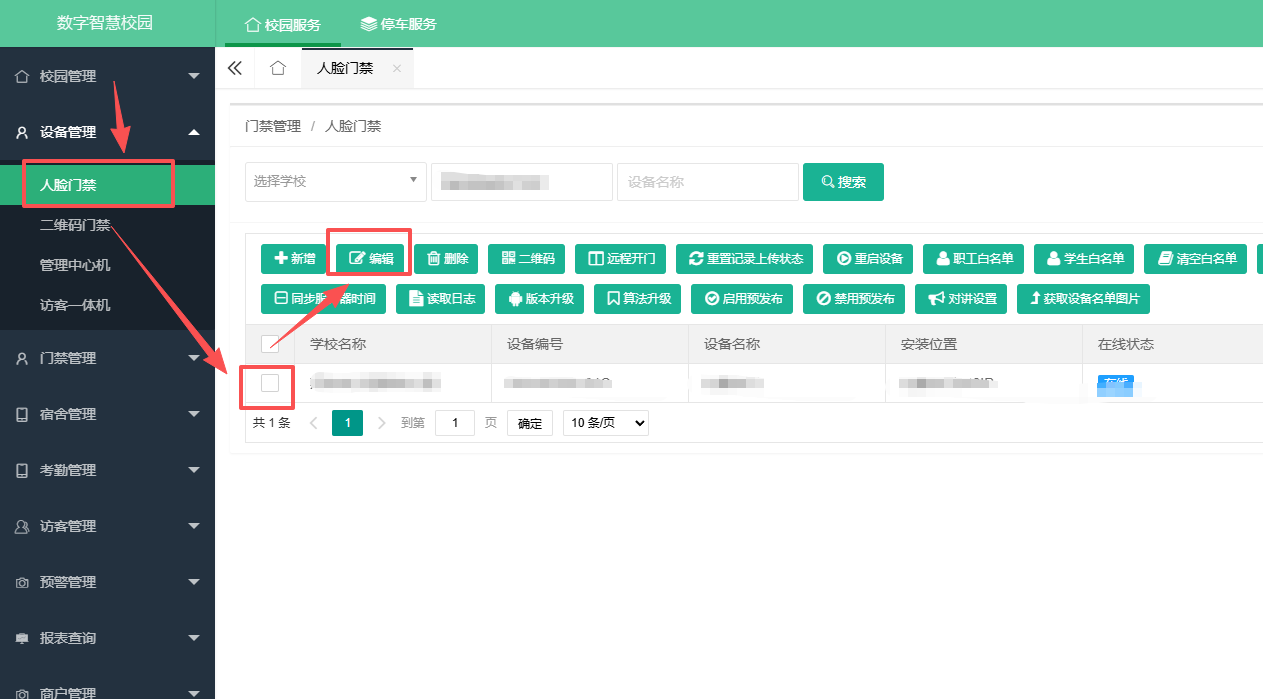
Task: Click the 对讲设置 megaphone button
Action: [961, 298]
